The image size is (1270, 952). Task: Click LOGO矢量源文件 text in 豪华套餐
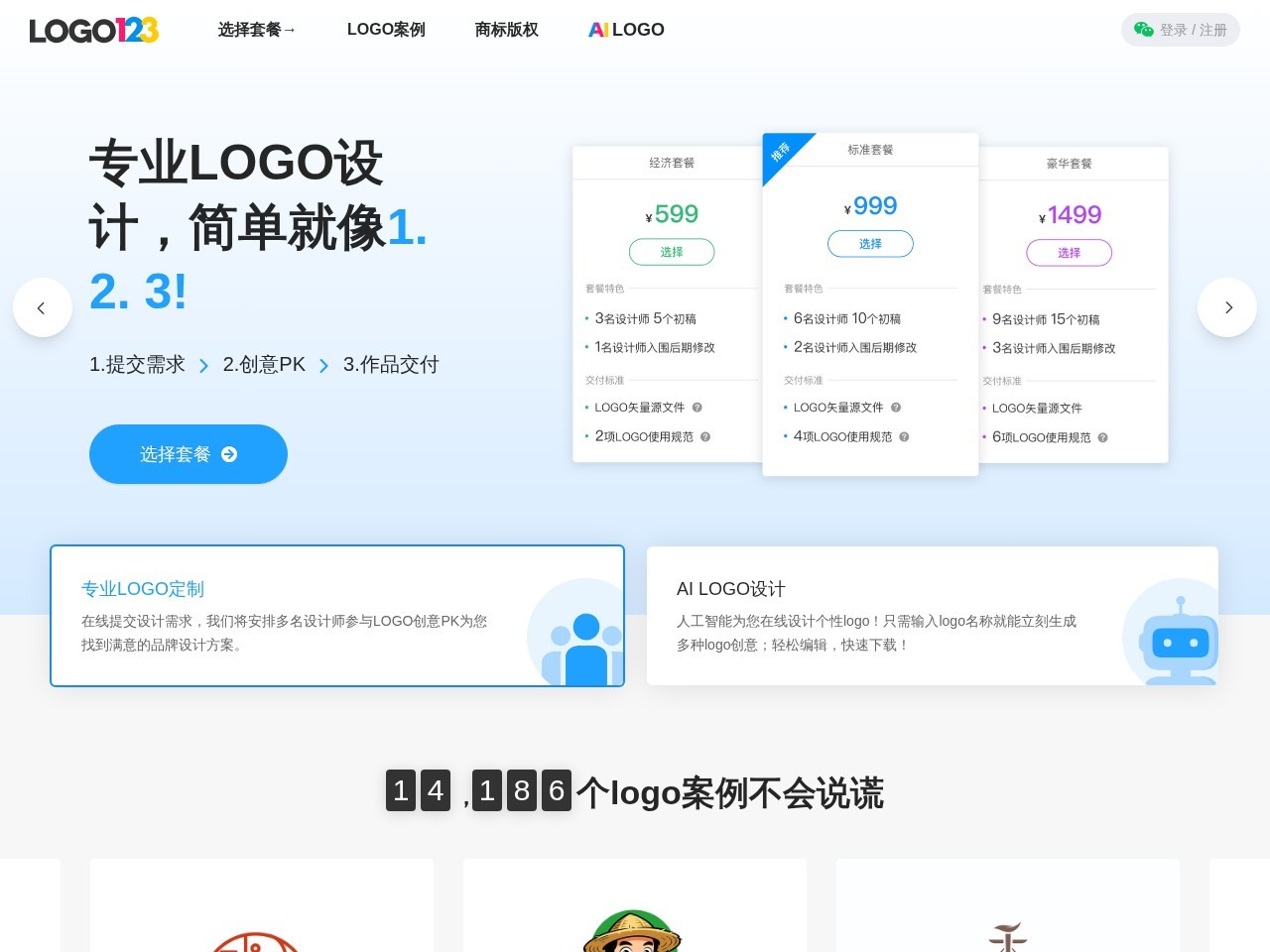[1037, 409]
